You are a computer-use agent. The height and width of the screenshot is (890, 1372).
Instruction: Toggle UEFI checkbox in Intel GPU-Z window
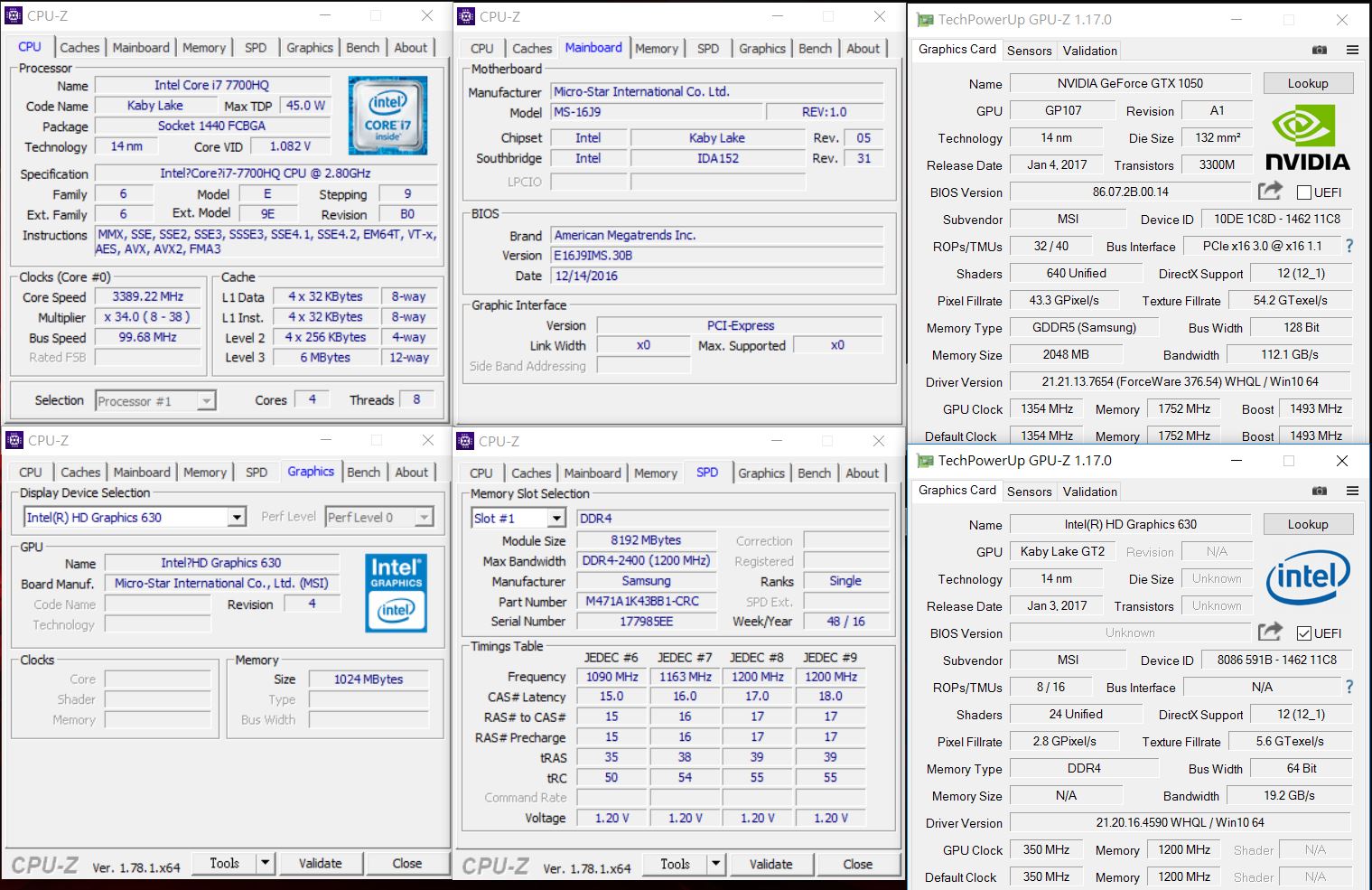[1303, 632]
